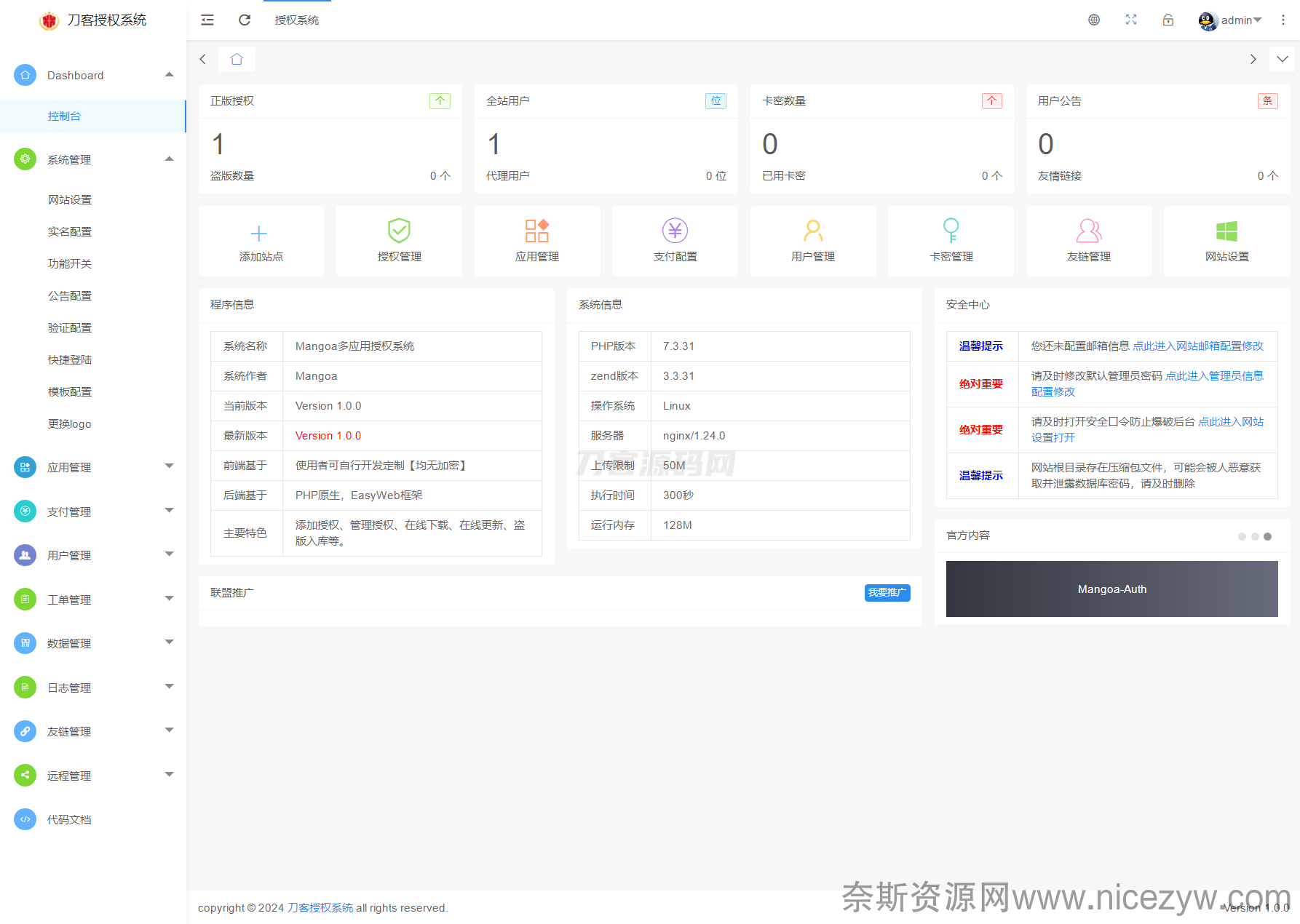
Task: Open the 网站设置 windows shortcut
Action: (1226, 242)
